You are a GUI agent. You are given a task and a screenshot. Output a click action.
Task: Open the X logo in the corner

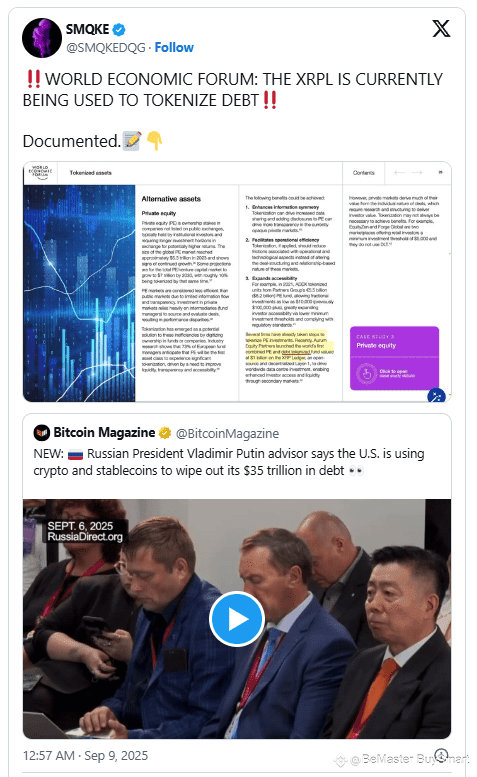click(x=441, y=29)
